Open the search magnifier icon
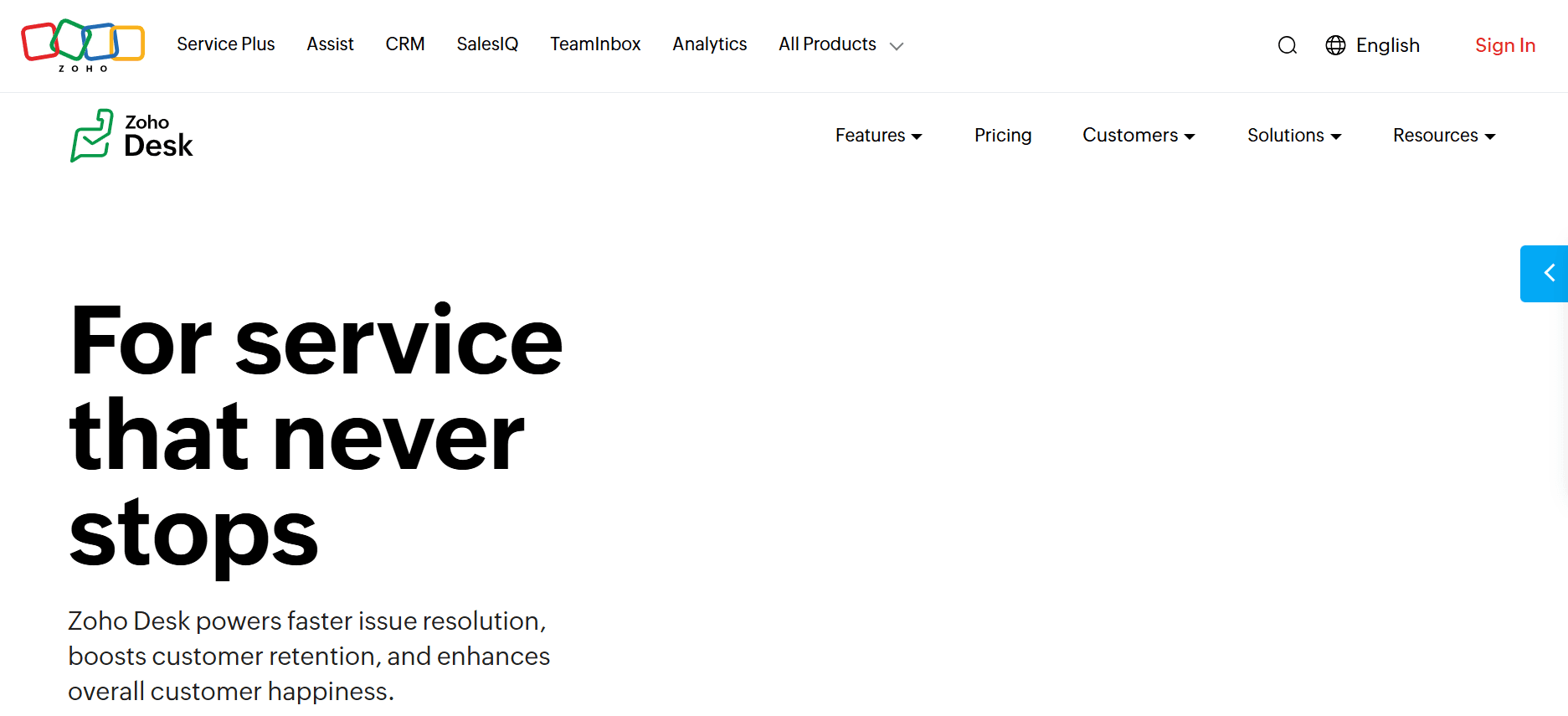Image resolution: width=1568 pixels, height=716 pixels. pyautogui.click(x=1288, y=45)
